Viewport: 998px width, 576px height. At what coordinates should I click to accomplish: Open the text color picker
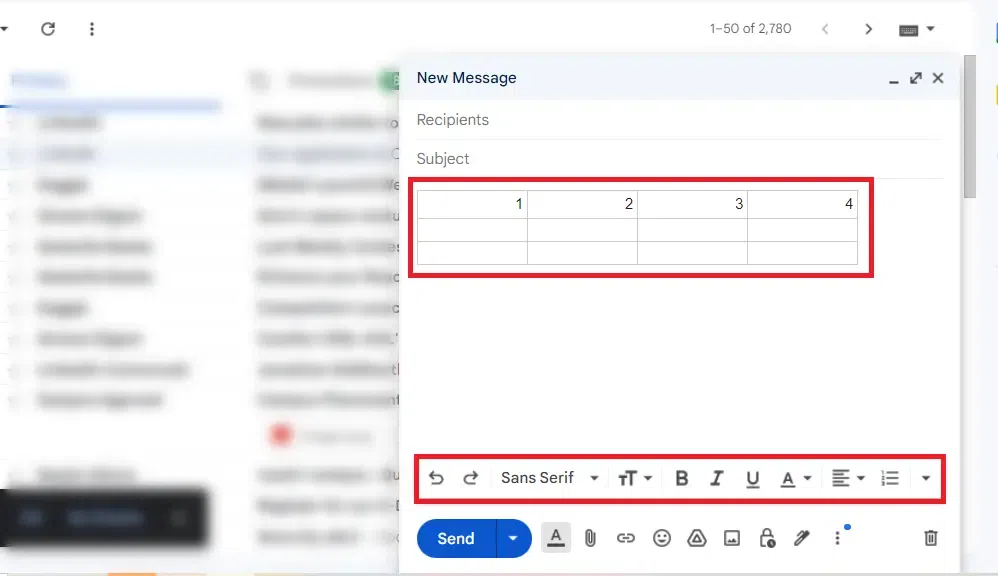point(795,479)
